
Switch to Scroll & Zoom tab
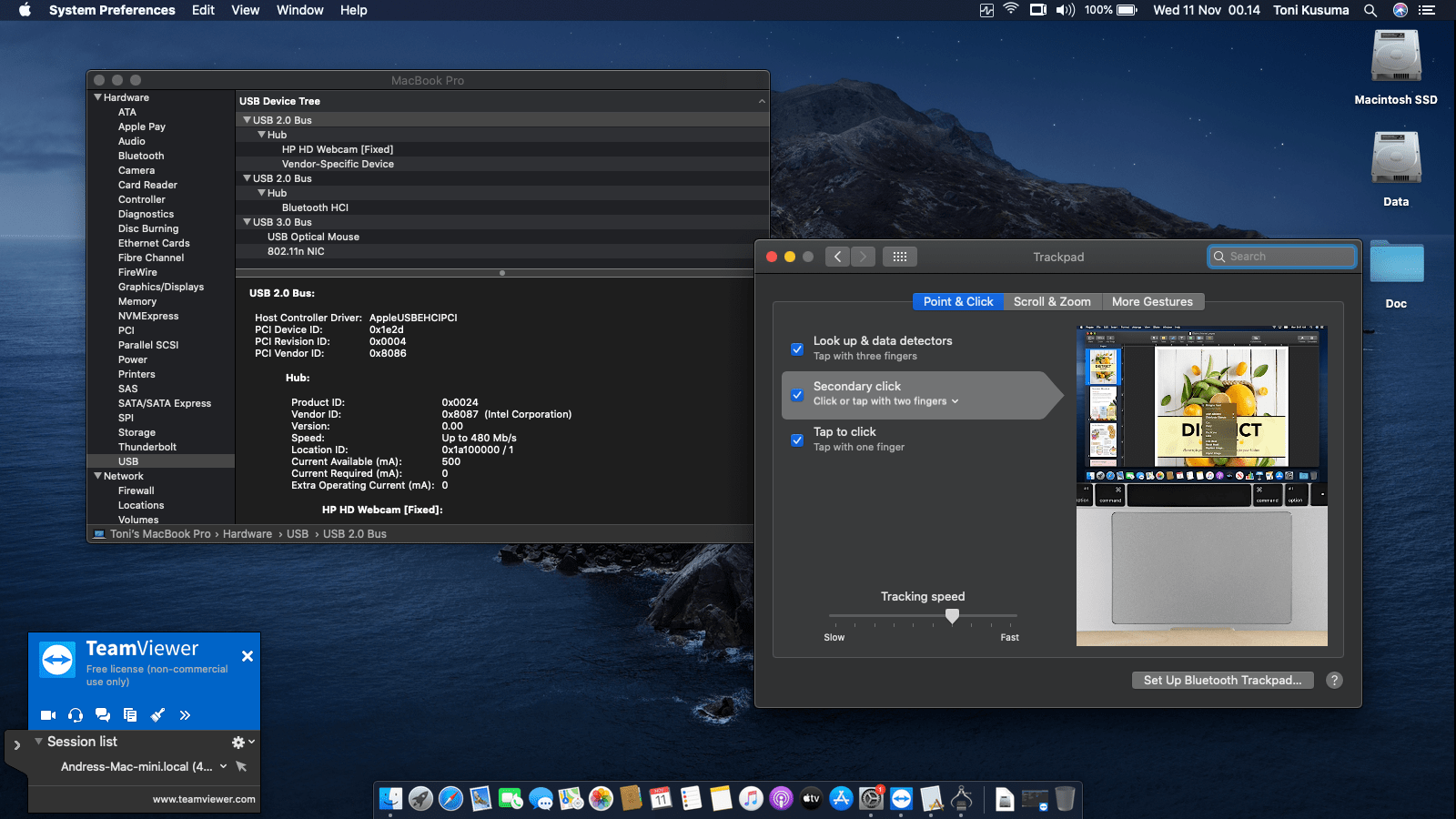coord(1052,302)
